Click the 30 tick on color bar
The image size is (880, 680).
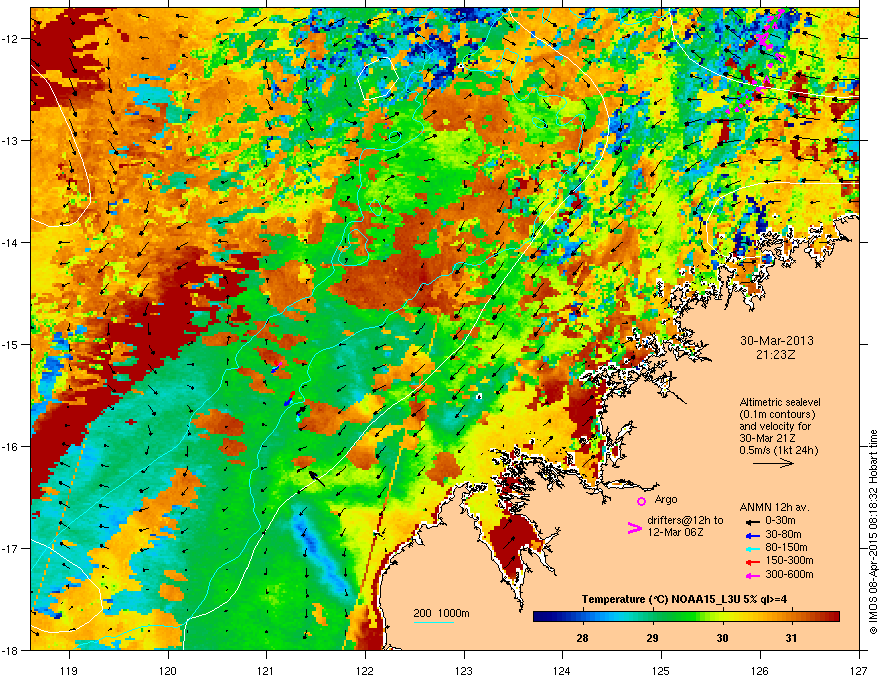722,638
